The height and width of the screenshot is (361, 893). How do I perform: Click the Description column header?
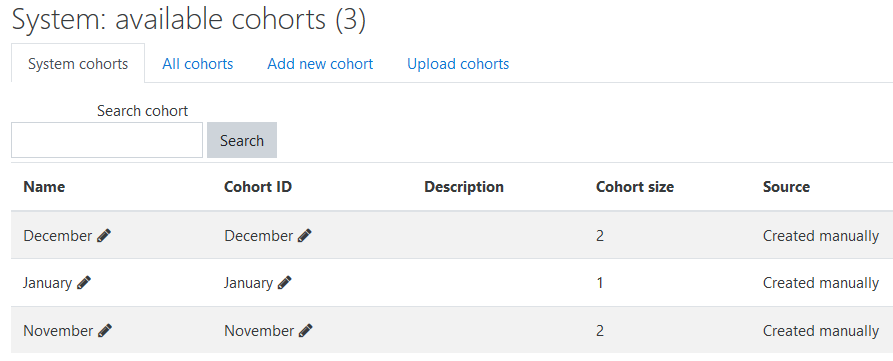pyautogui.click(x=464, y=187)
